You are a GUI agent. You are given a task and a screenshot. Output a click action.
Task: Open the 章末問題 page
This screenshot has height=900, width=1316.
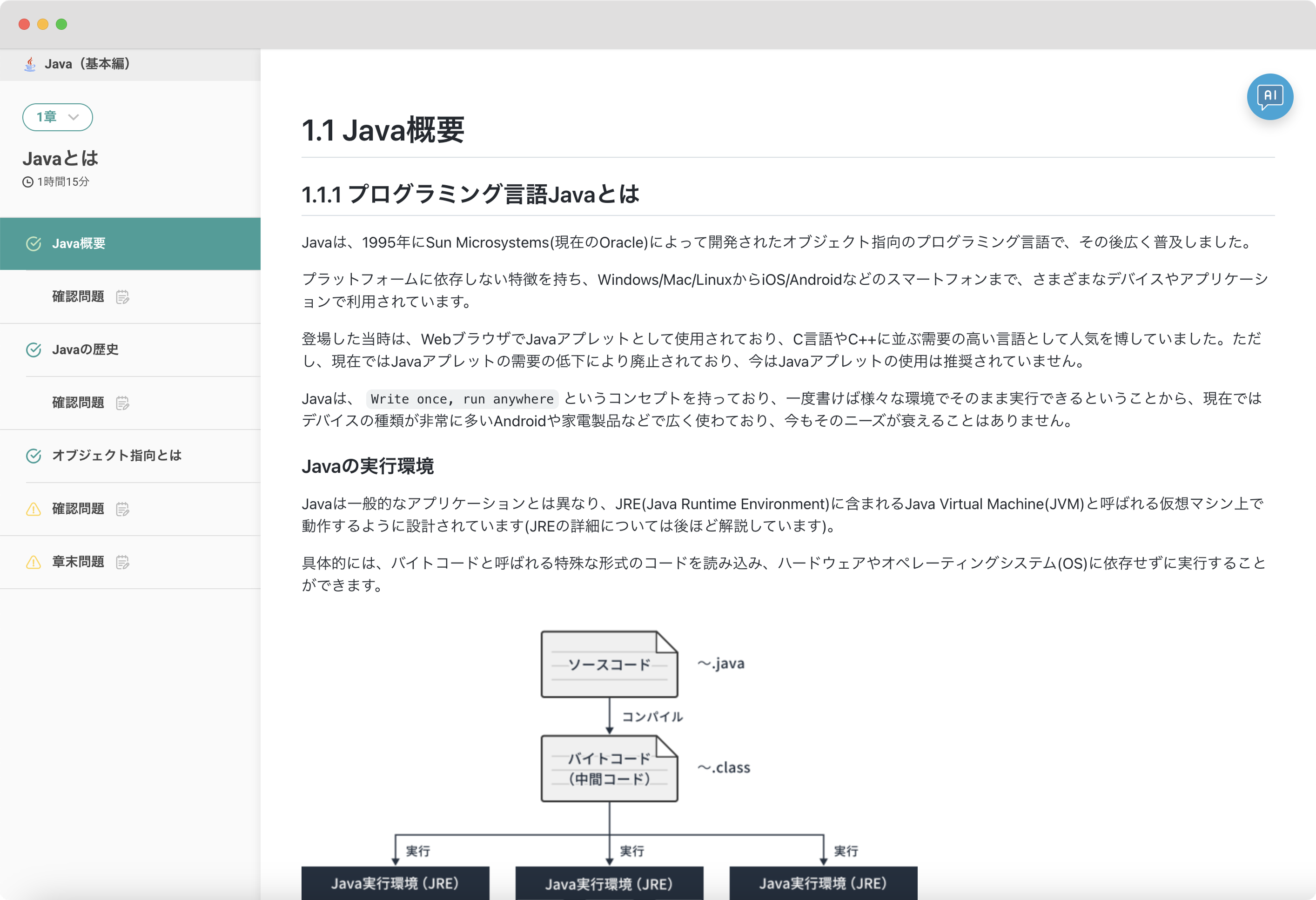pyautogui.click(x=78, y=561)
